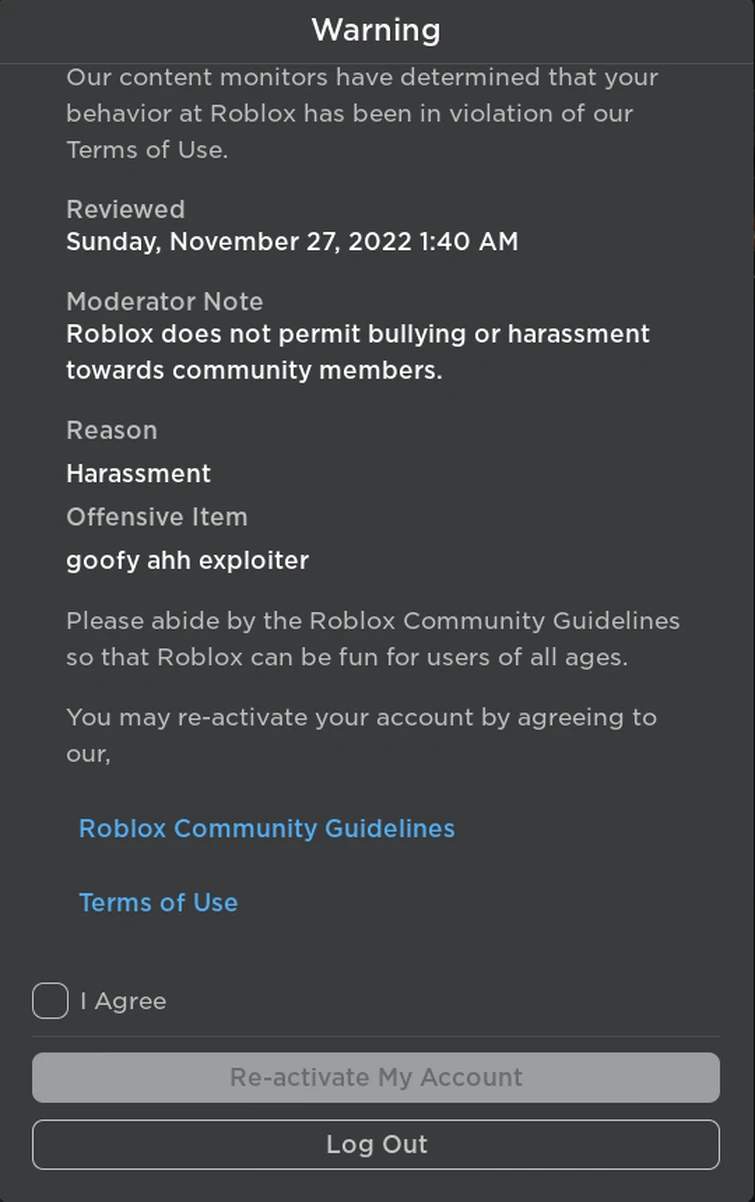Select the Warning dialog title
This screenshot has width=755, height=1202.
point(377,30)
